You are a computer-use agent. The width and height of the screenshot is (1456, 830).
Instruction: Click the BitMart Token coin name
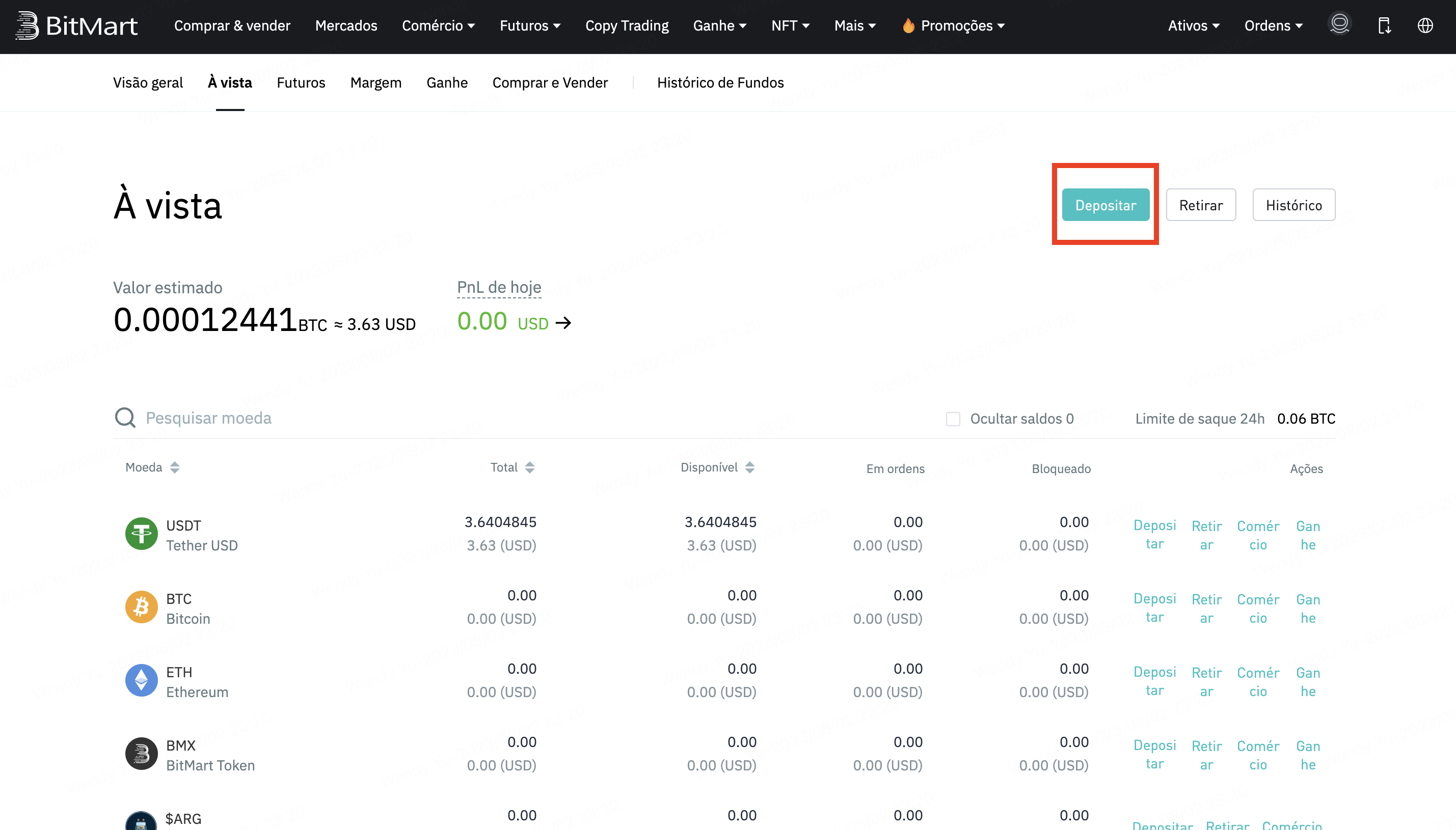[210, 765]
